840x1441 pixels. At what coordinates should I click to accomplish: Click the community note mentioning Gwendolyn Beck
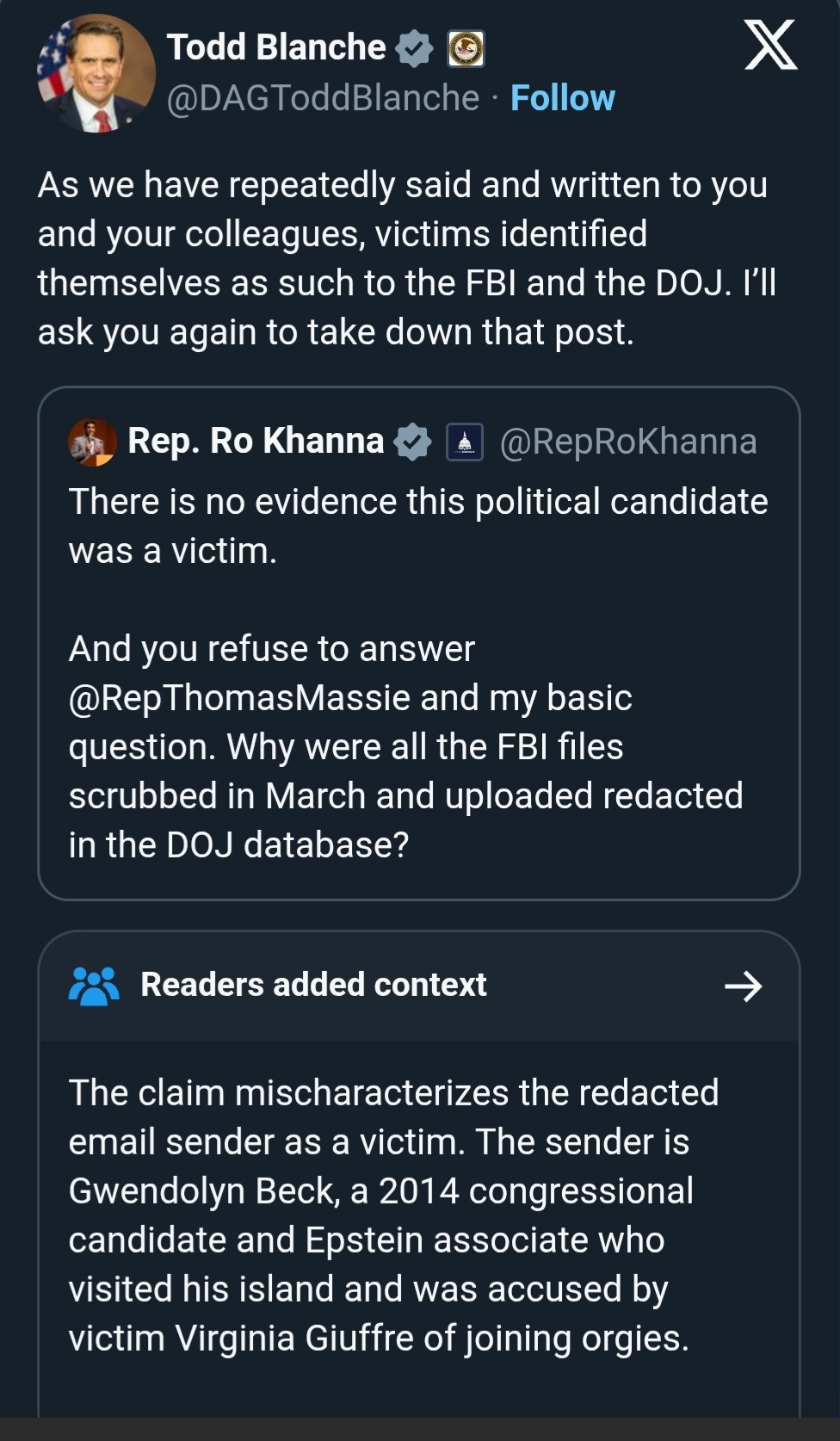tap(393, 1215)
